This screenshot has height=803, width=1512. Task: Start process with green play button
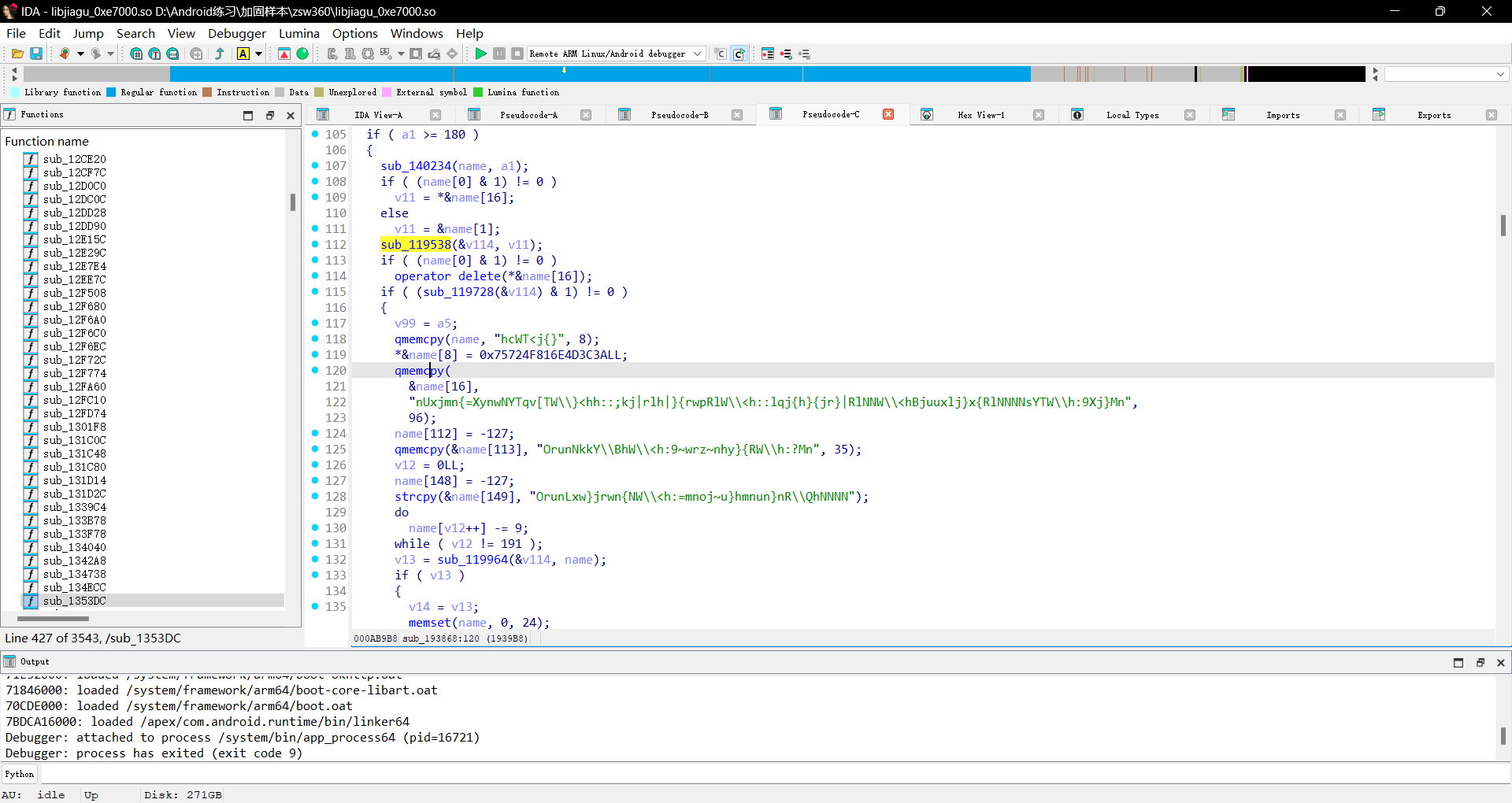tap(480, 54)
